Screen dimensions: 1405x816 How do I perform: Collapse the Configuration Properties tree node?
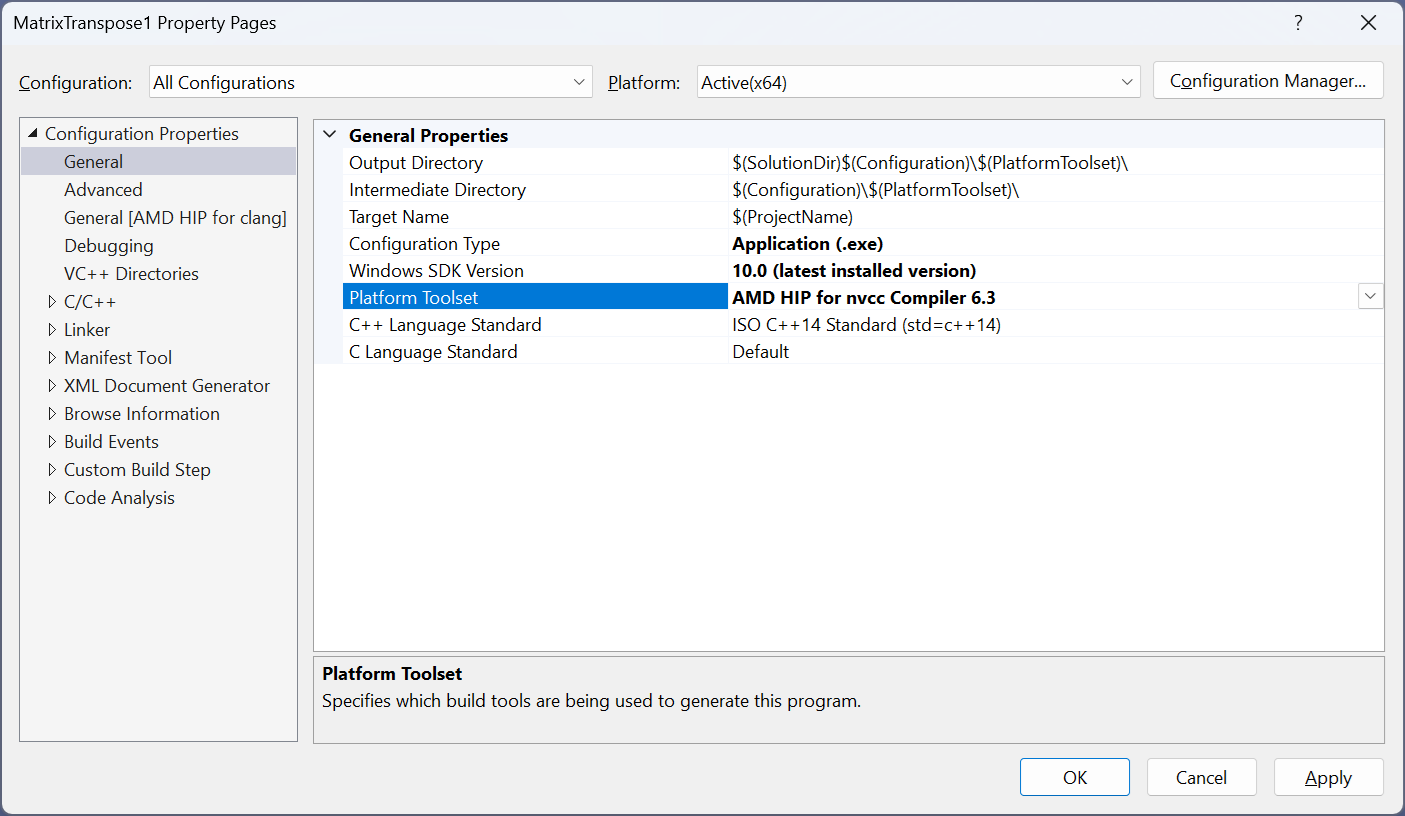[33, 134]
